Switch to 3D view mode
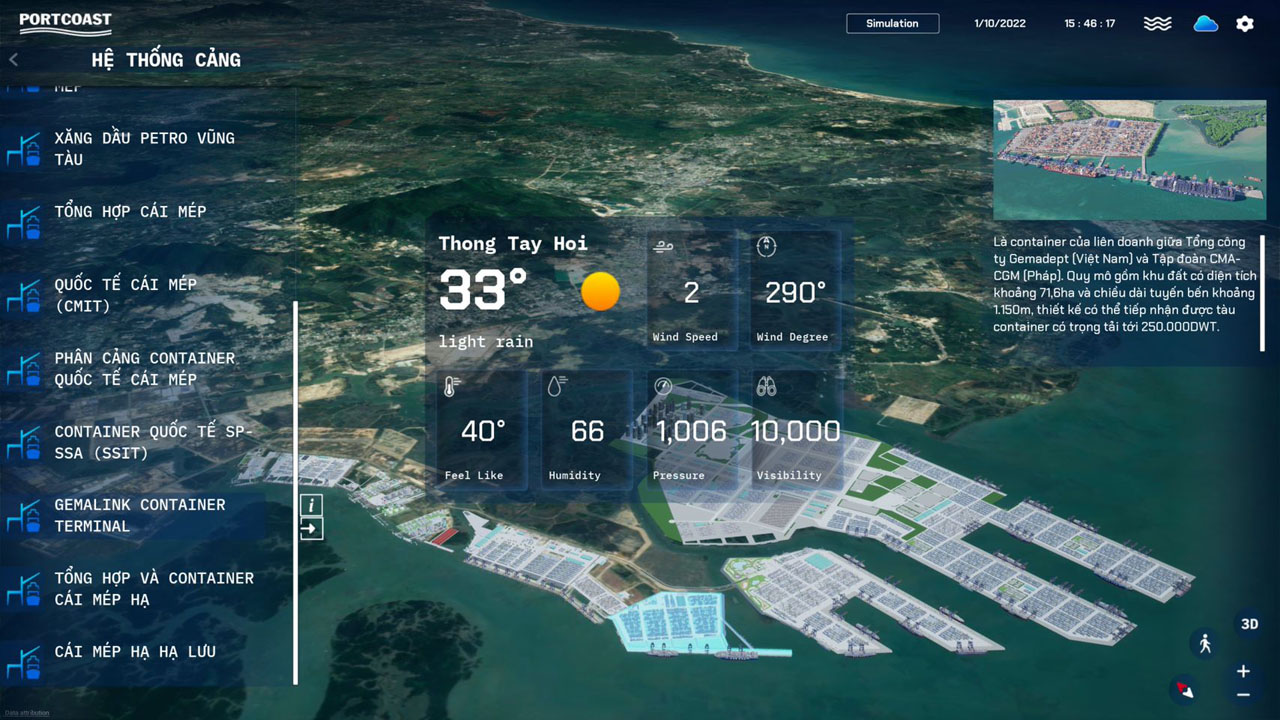The width and height of the screenshot is (1280, 720). pos(1249,624)
